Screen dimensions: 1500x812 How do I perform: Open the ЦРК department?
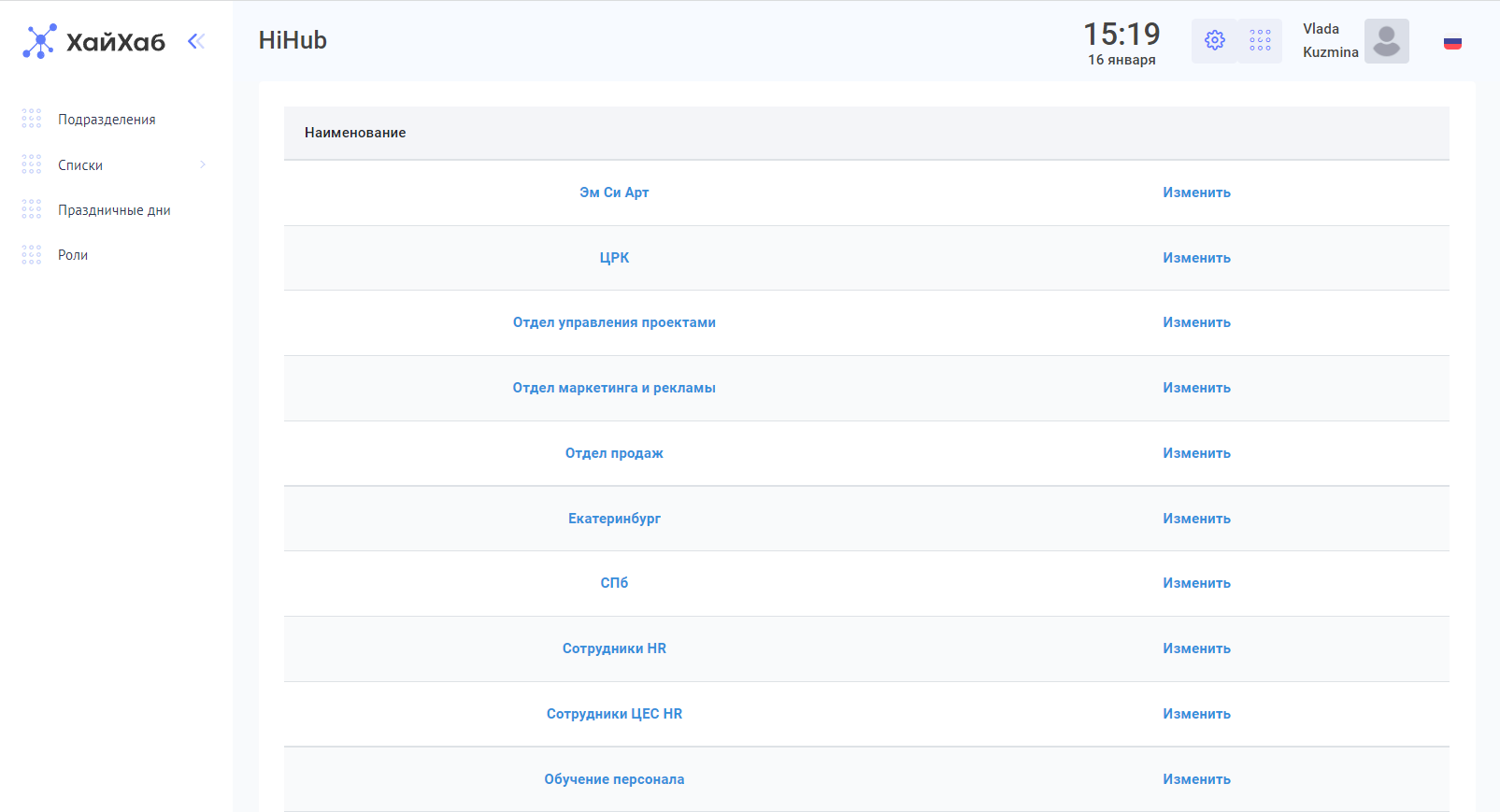[614, 258]
